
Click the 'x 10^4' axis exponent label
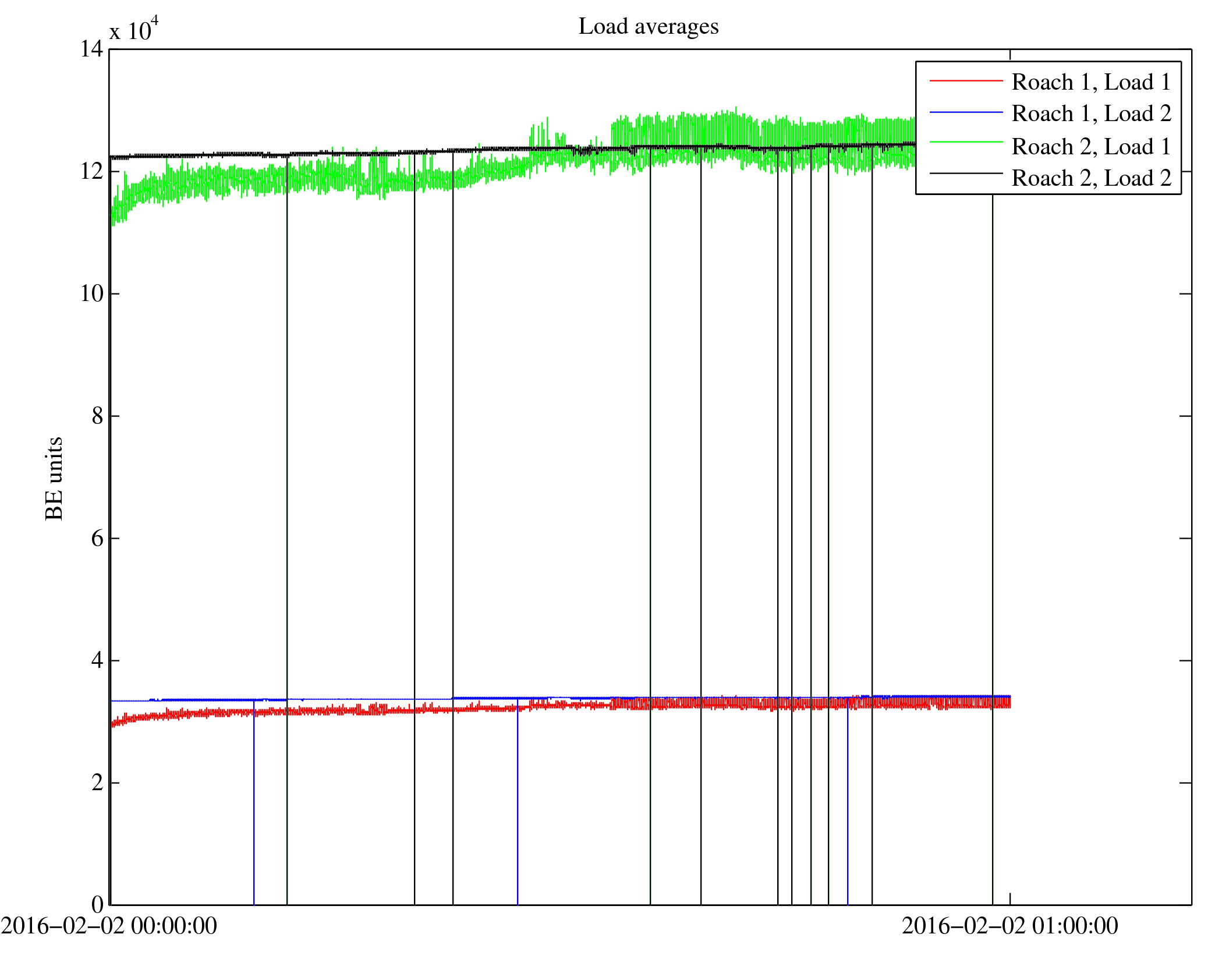point(134,29)
